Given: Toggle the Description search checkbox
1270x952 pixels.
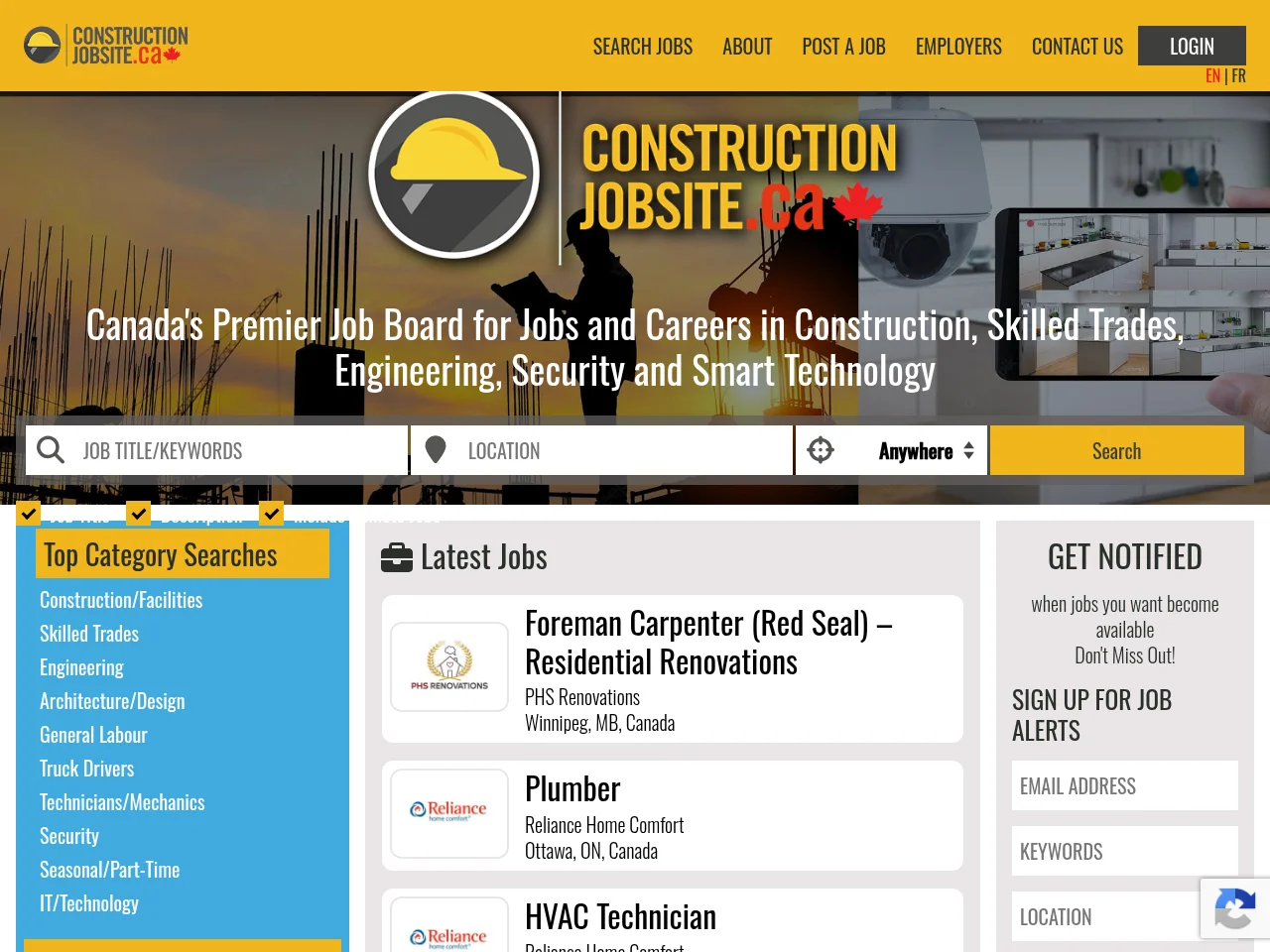Looking at the screenshot, I should point(139,513).
